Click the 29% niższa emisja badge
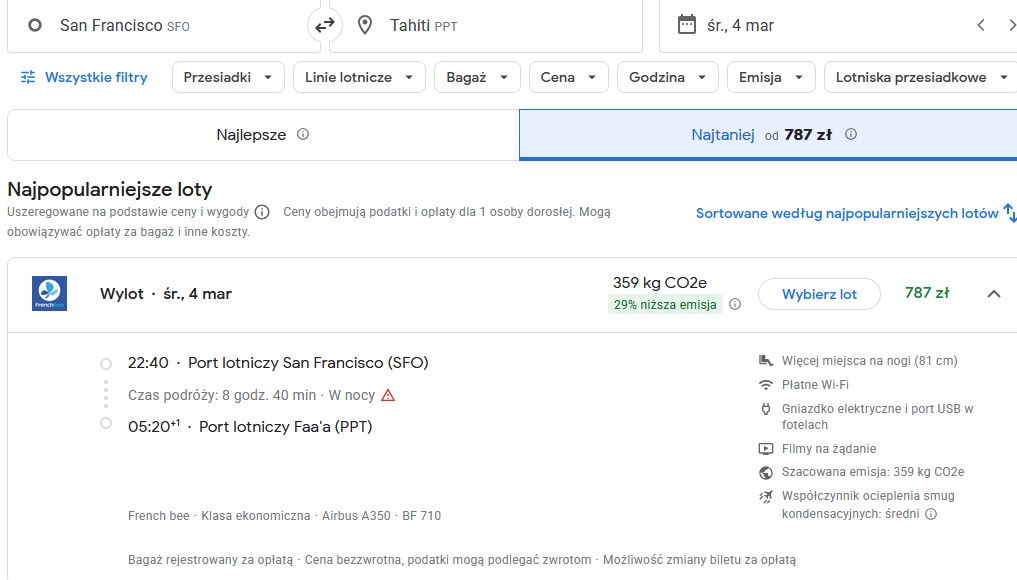 (665, 304)
